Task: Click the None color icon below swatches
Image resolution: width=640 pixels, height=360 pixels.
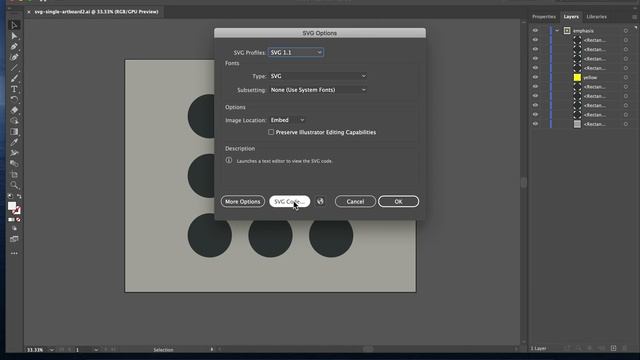Action: (18, 220)
